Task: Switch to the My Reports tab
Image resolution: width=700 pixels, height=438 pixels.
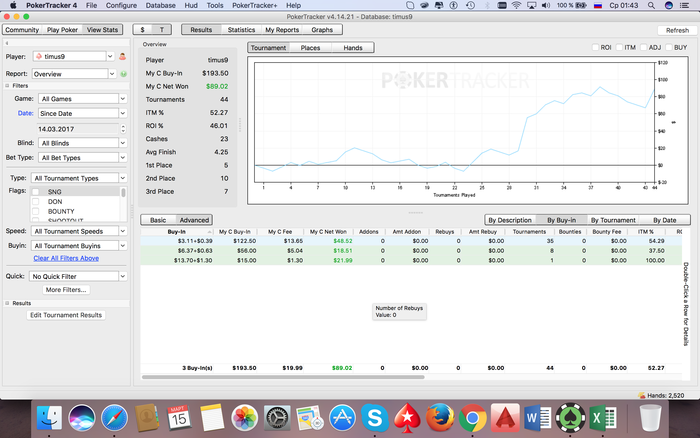Action: [x=282, y=30]
